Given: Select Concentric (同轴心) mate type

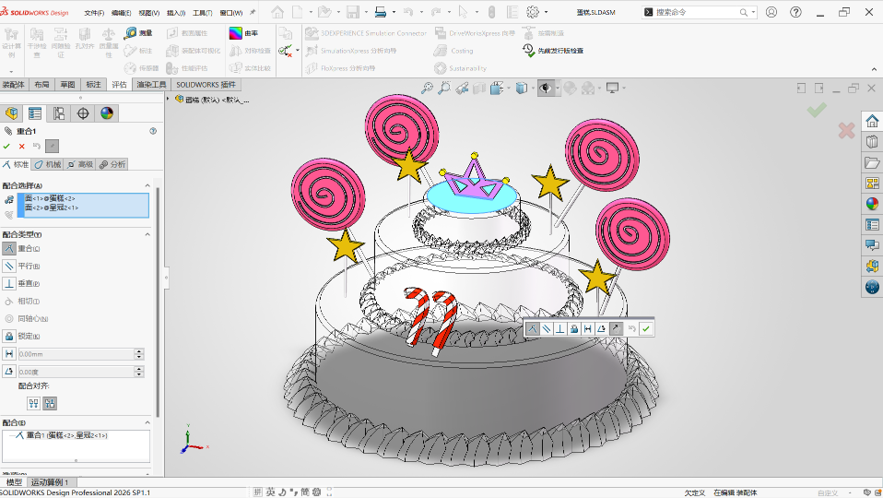Looking at the screenshot, I should click(9, 319).
